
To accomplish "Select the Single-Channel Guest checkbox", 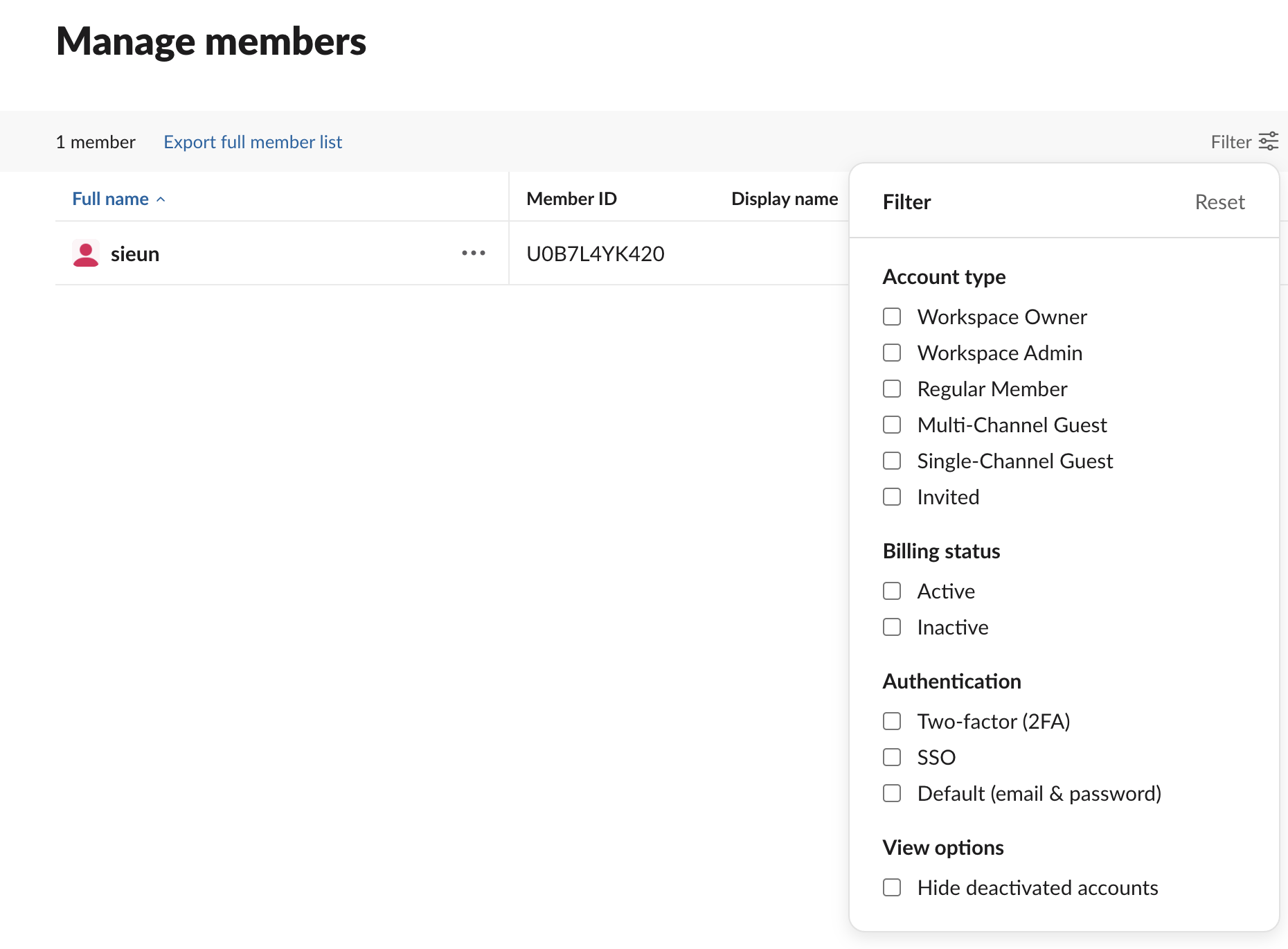I will 892,461.
